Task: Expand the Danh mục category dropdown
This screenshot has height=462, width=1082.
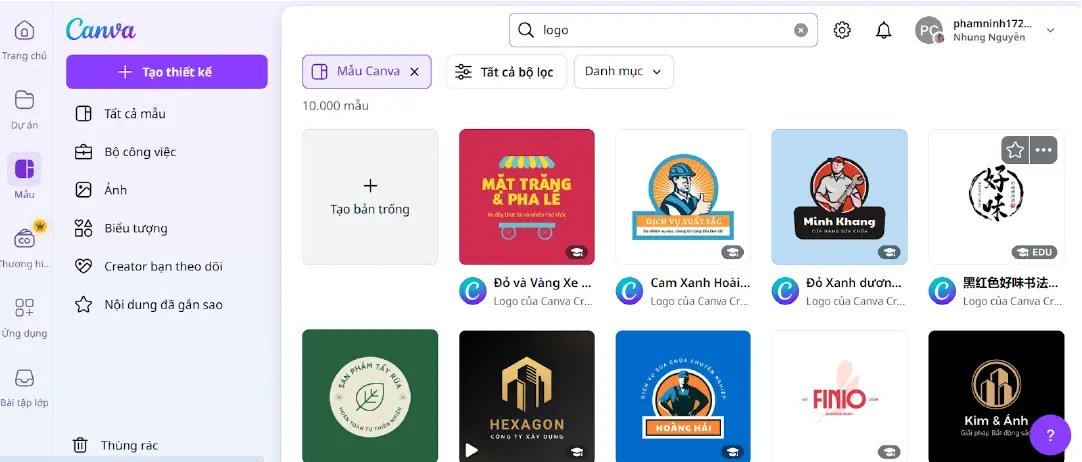Action: (x=624, y=72)
